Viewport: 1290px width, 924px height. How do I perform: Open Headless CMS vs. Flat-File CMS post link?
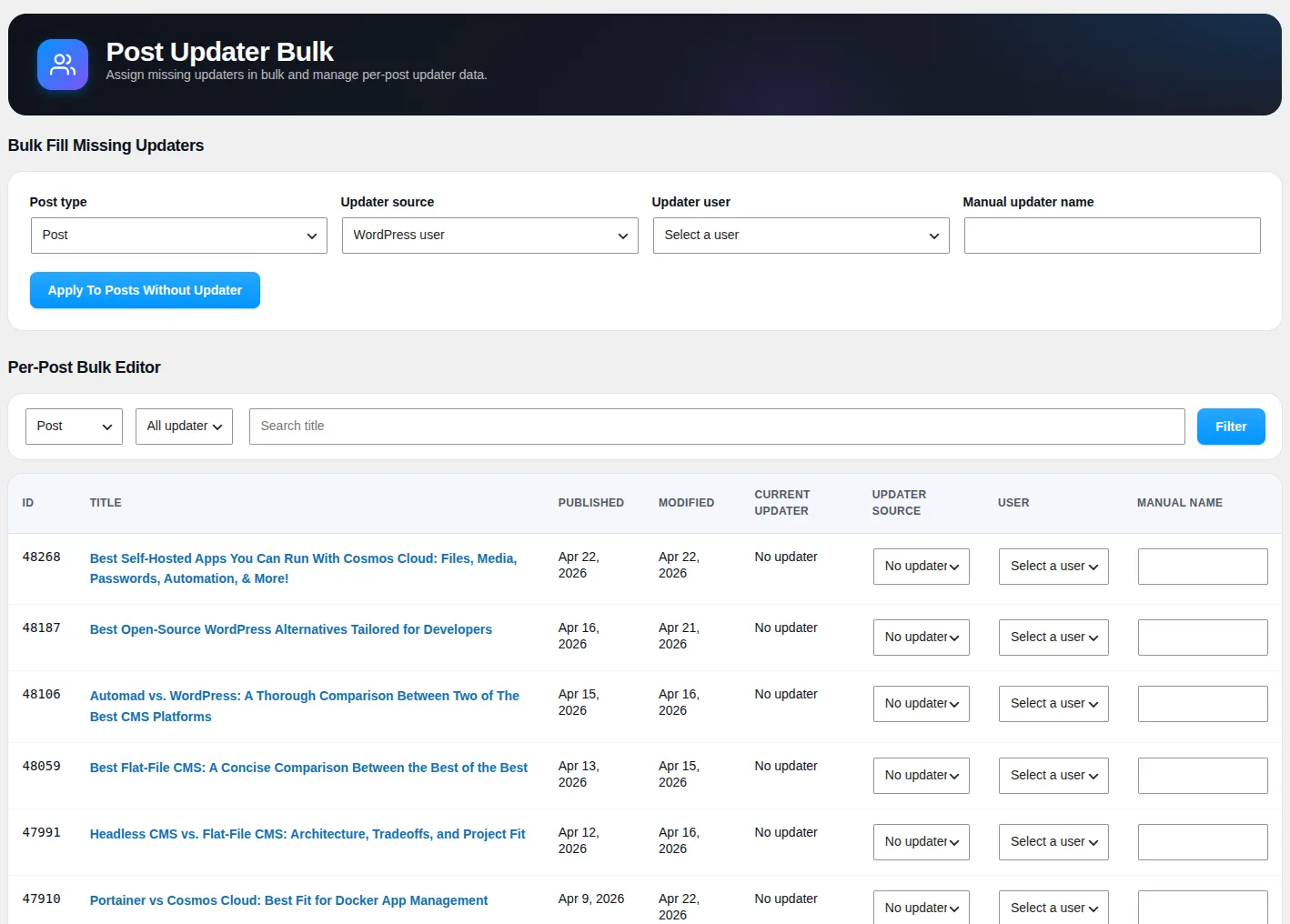[x=307, y=834]
